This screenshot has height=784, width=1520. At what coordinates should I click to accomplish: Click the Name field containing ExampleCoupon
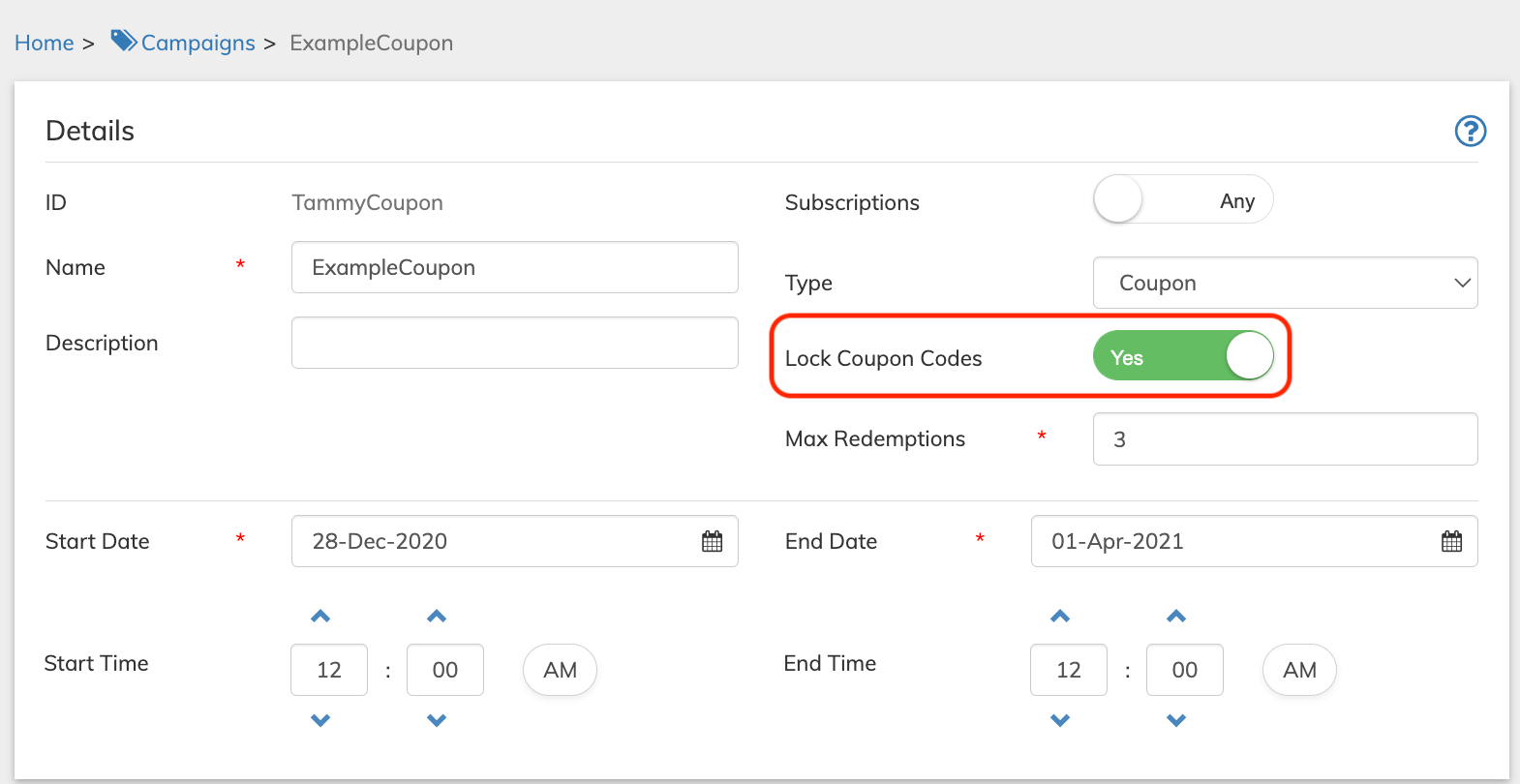click(515, 267)
